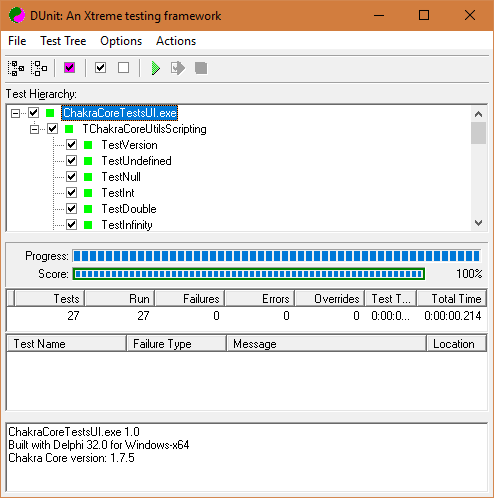Click the run current test arrow icon
The width and height of the screenshot is (494, 498).
click(x=178, y=68)
